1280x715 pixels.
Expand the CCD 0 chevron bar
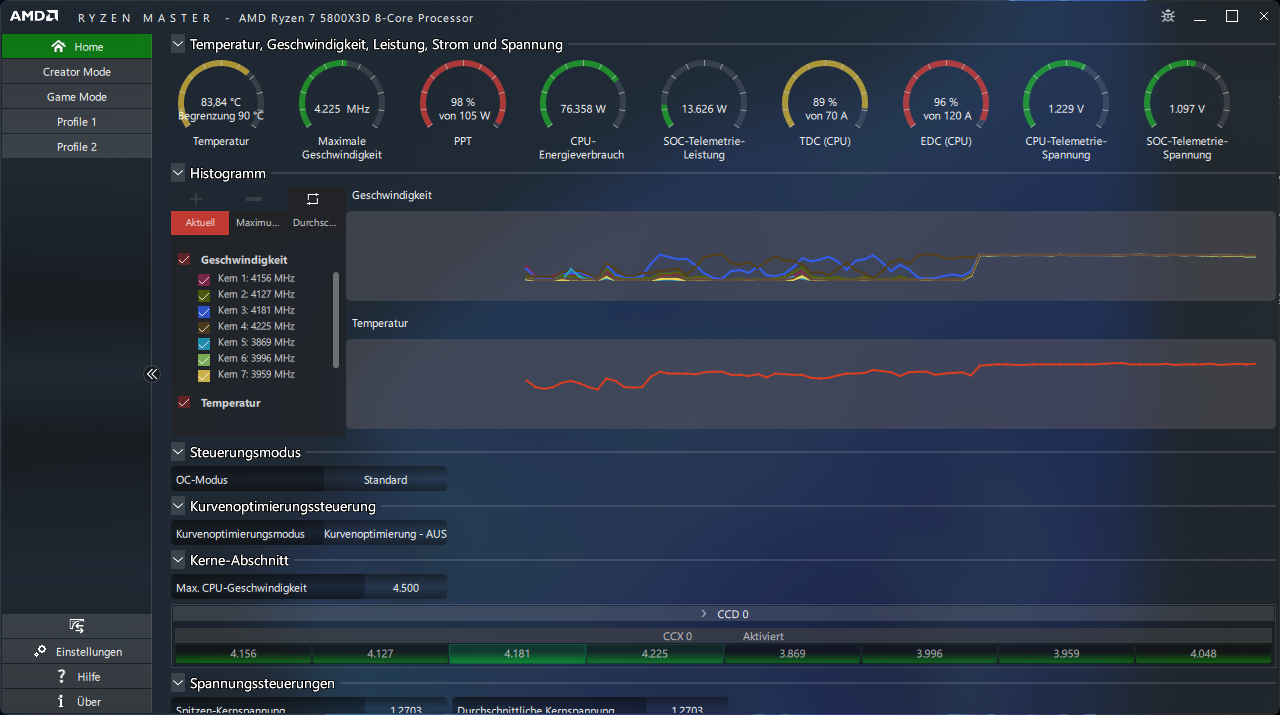point(724,614)
